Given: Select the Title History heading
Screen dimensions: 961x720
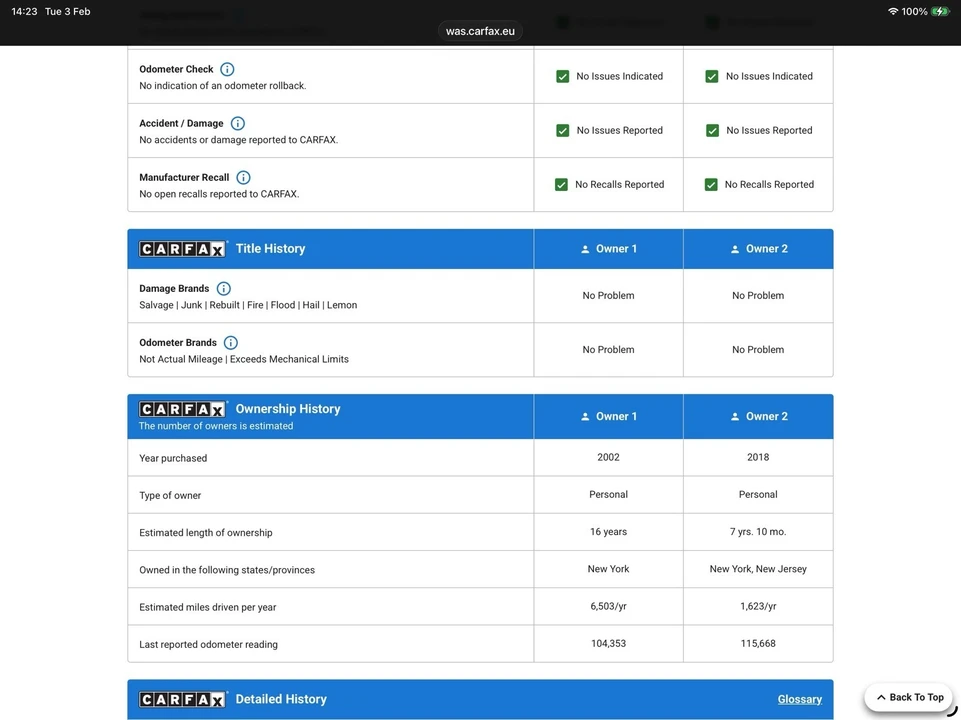Looking at the screenshot, I should (x=270, y=249).
